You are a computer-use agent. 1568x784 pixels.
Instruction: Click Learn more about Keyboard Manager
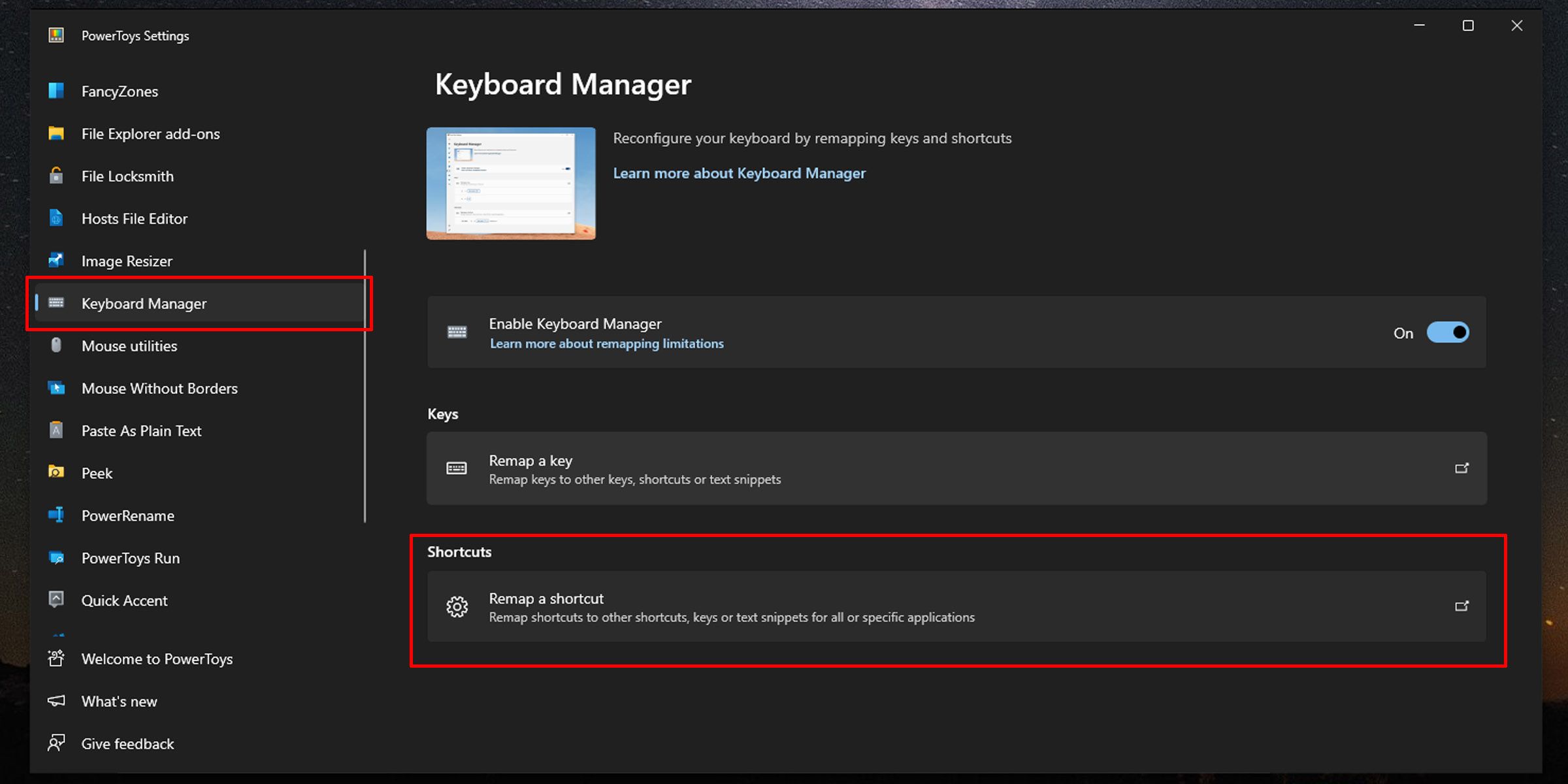(x=739, y=173)
